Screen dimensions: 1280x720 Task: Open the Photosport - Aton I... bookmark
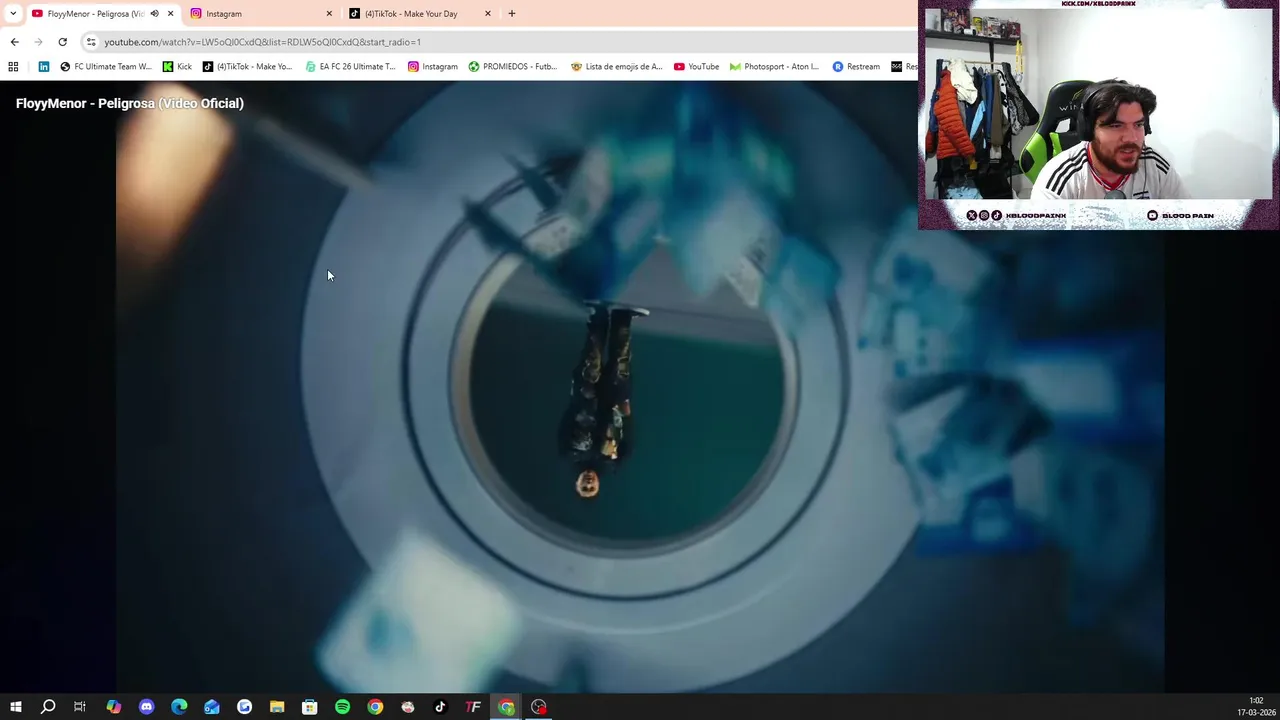[774, 67]
